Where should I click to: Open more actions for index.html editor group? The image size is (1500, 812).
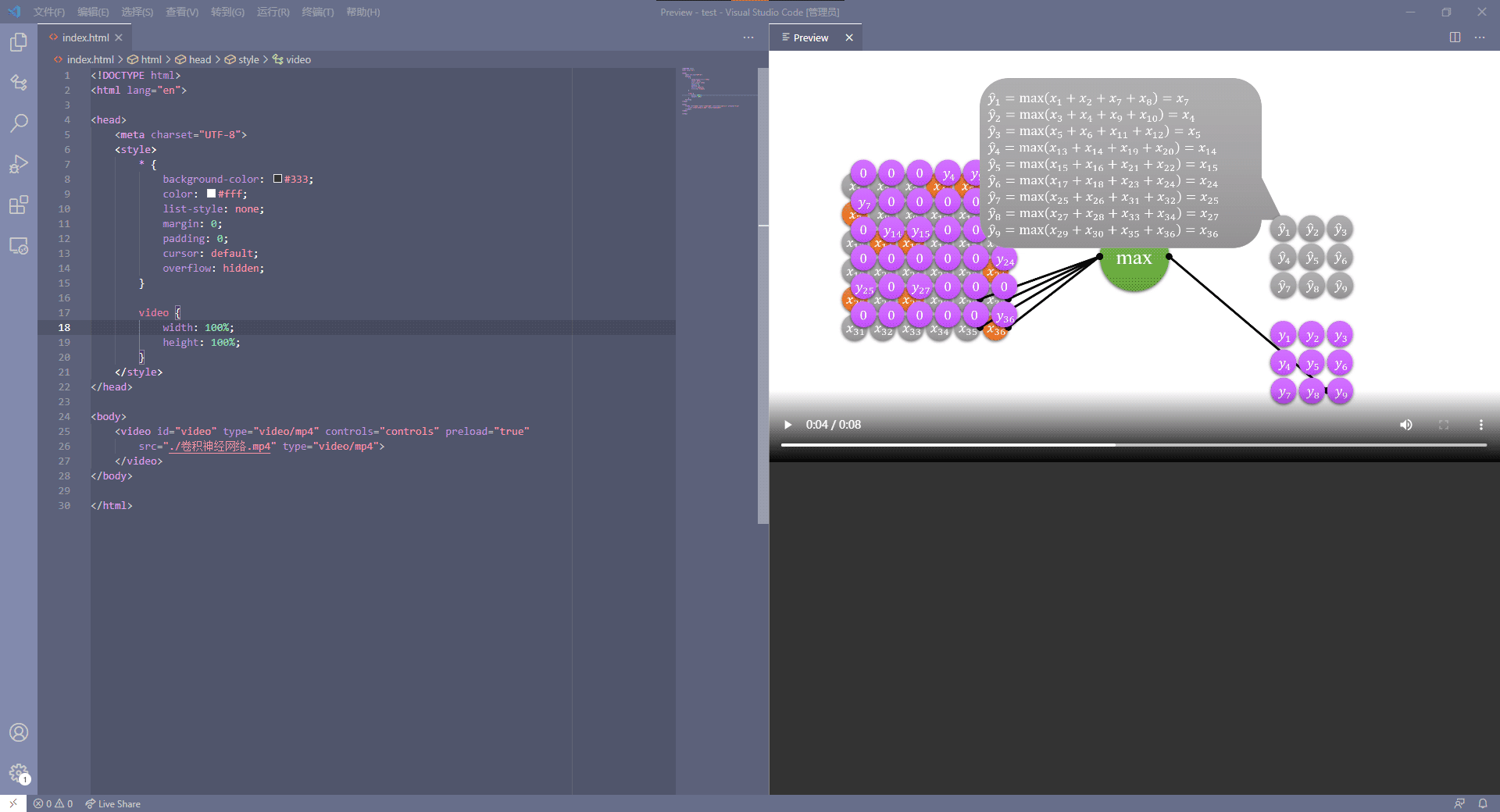pos(748,37)
